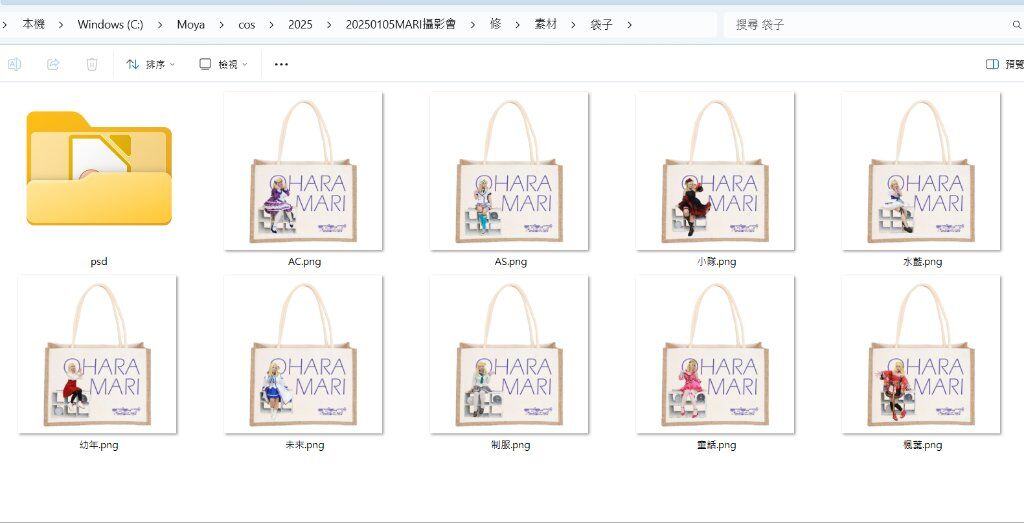Toggle the Preview pane button
This screenshot has height=523, width=1024.
[x=1005, y=64]
